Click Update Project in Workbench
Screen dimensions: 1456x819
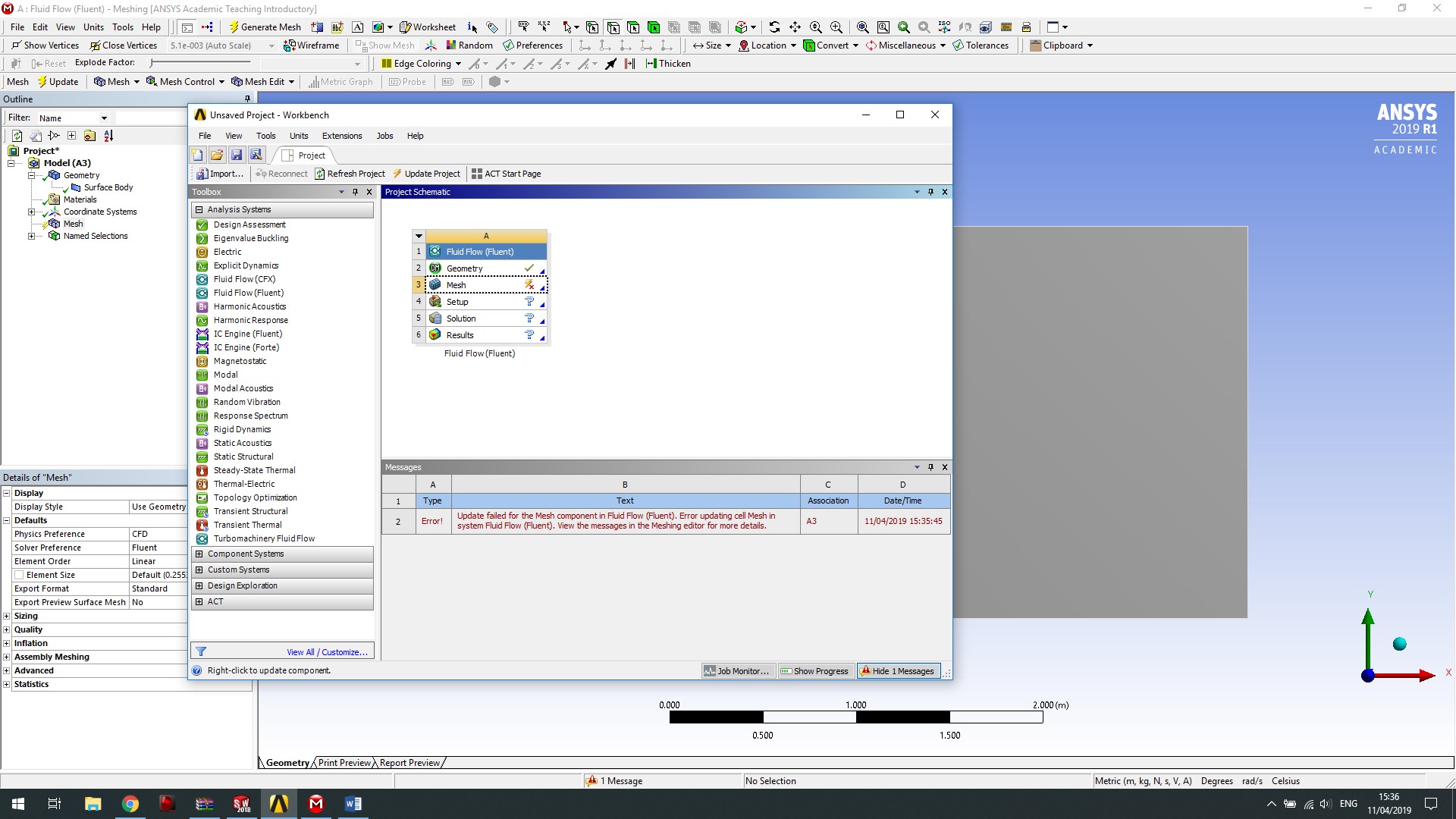[426, 174]
